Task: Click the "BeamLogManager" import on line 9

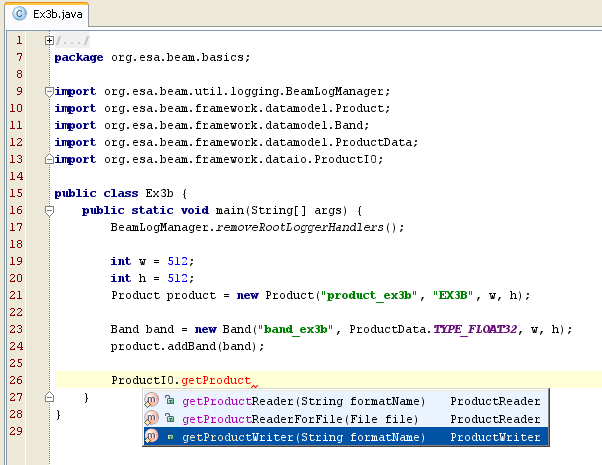Action: [x=334, y=91]
